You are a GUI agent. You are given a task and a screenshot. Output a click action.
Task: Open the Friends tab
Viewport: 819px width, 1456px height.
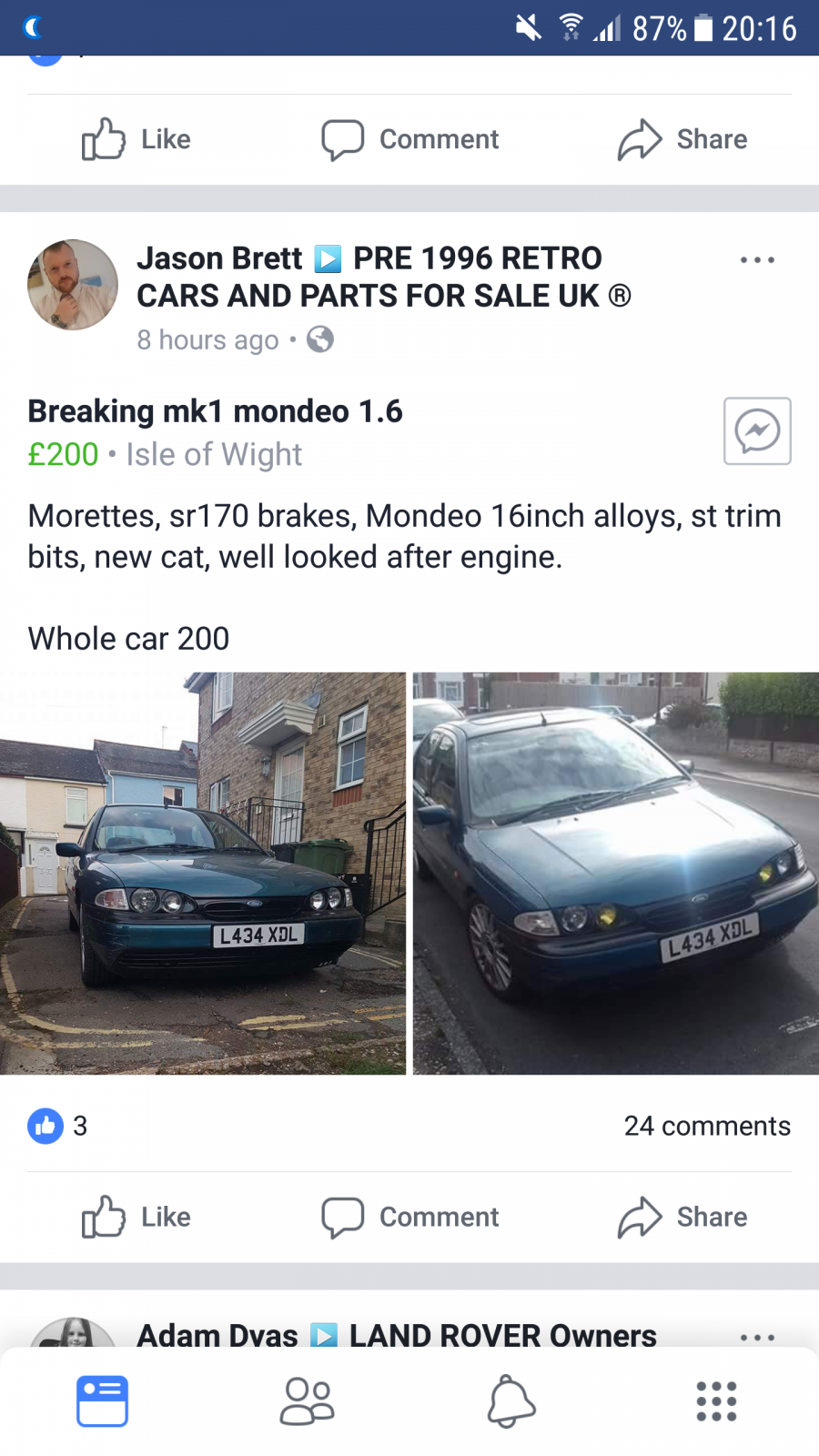[x=307, y=1401]
